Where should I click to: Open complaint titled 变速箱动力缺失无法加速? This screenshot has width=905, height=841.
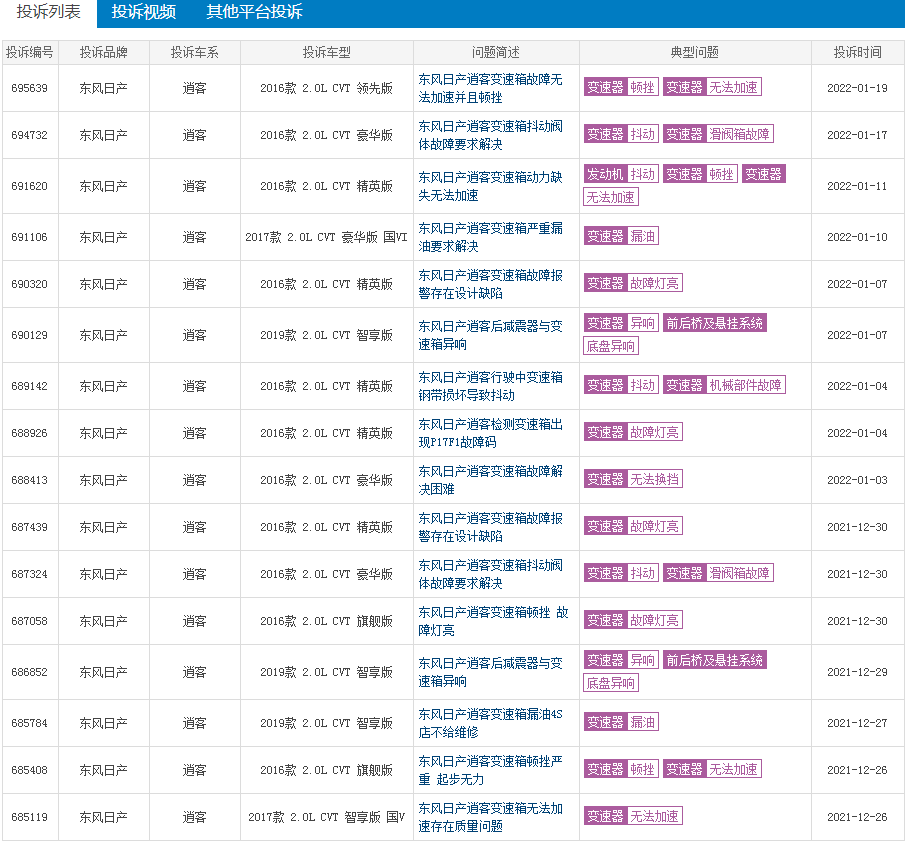click(x=490, y=186)
